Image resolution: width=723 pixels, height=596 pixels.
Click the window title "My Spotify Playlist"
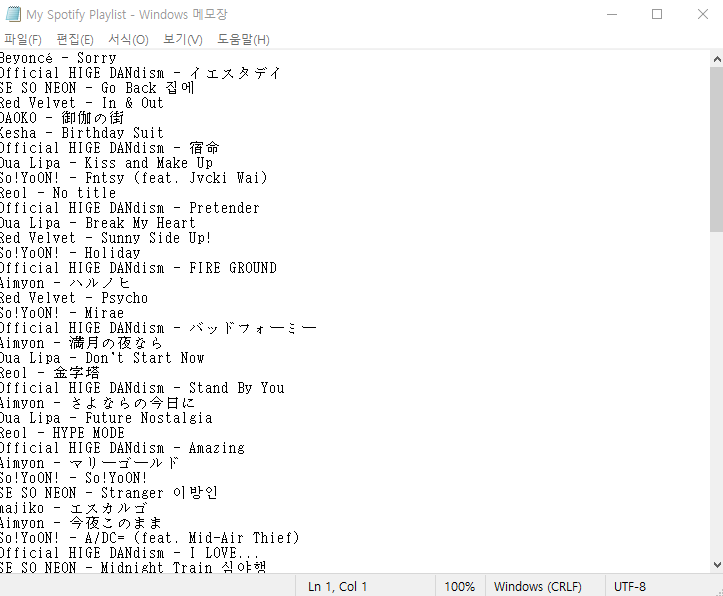point(76,15)
